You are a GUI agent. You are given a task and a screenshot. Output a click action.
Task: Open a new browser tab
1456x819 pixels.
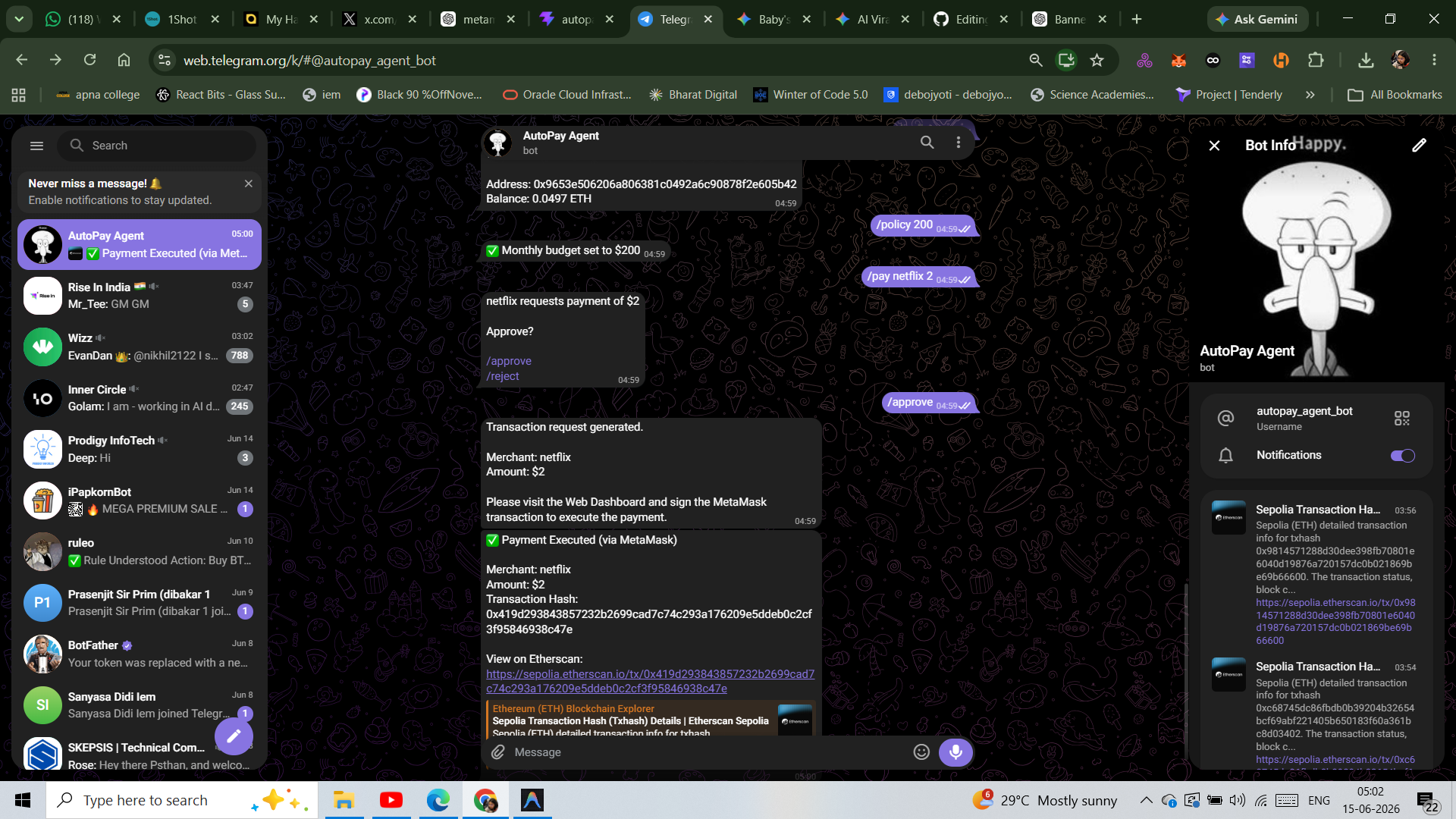coord(1137,20)
